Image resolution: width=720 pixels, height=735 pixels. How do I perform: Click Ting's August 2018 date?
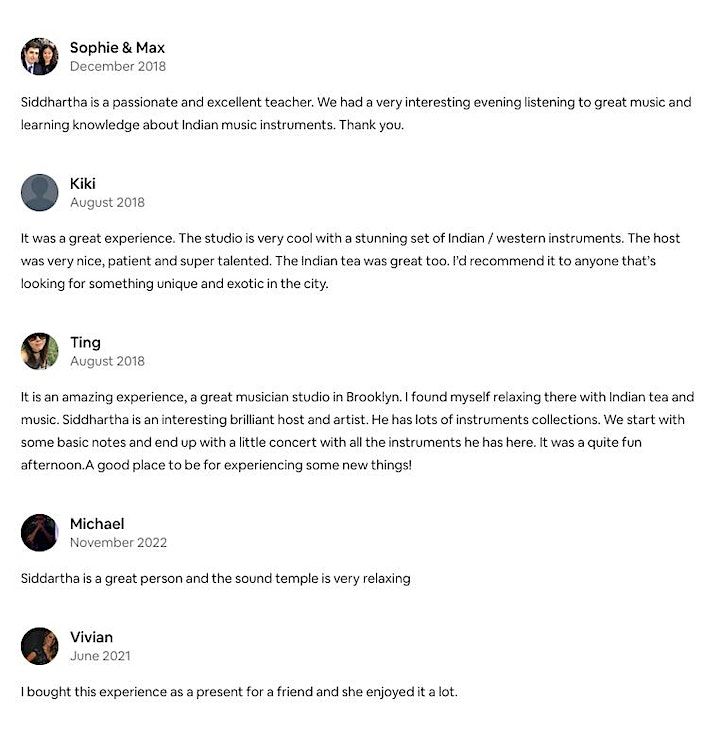click(x=107, y=361)
